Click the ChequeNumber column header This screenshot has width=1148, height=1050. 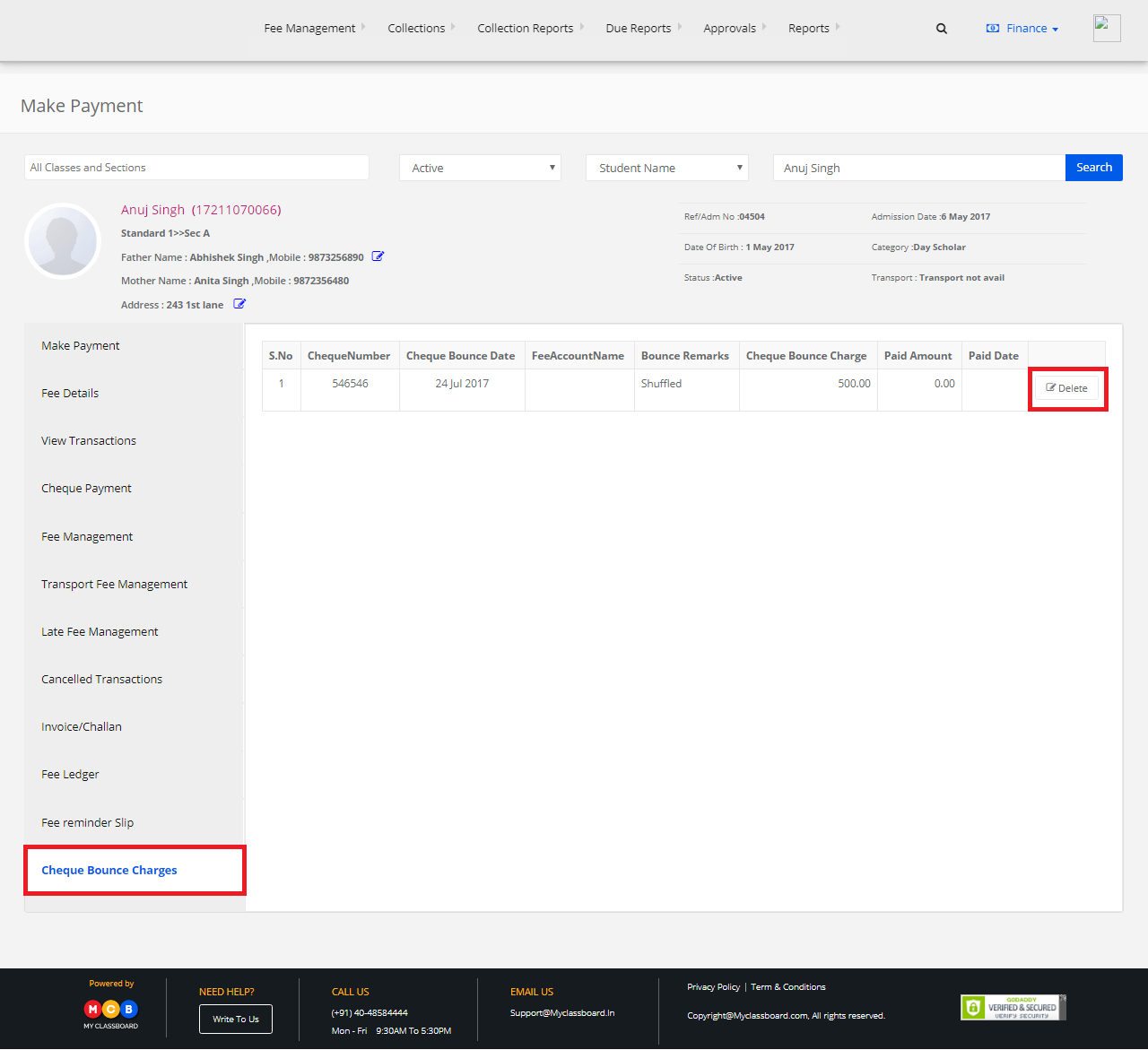(349, 356)
